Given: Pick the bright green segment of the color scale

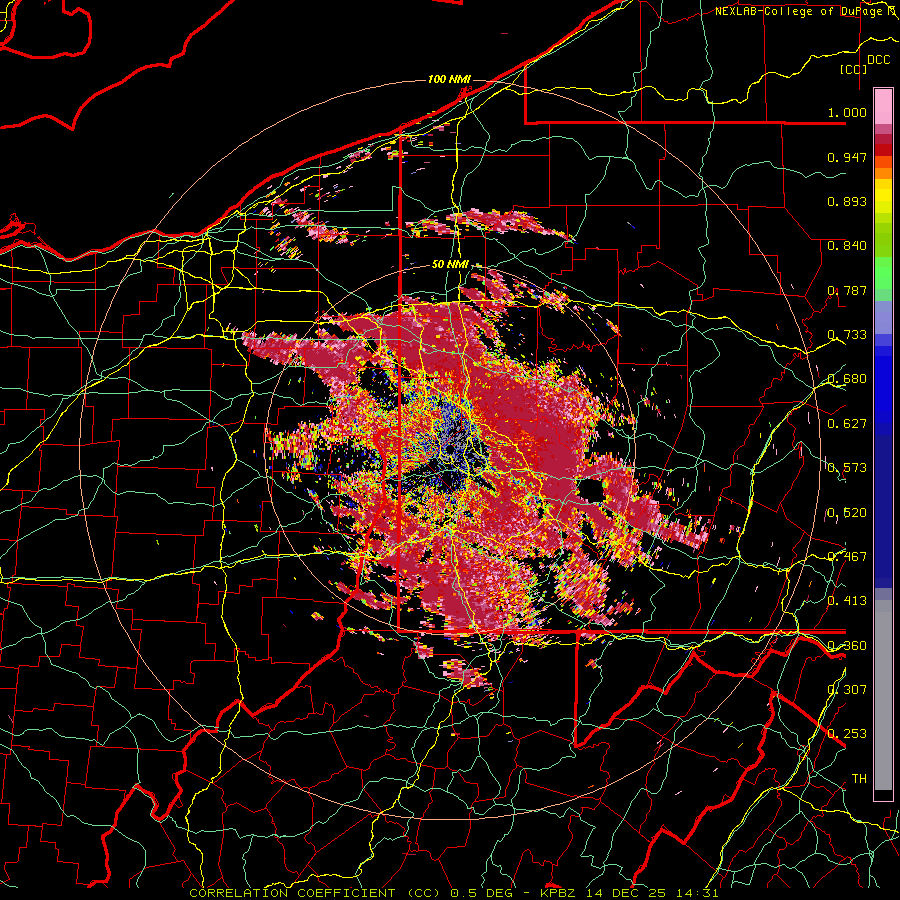Looking at the screenshot, I should 883,273.
